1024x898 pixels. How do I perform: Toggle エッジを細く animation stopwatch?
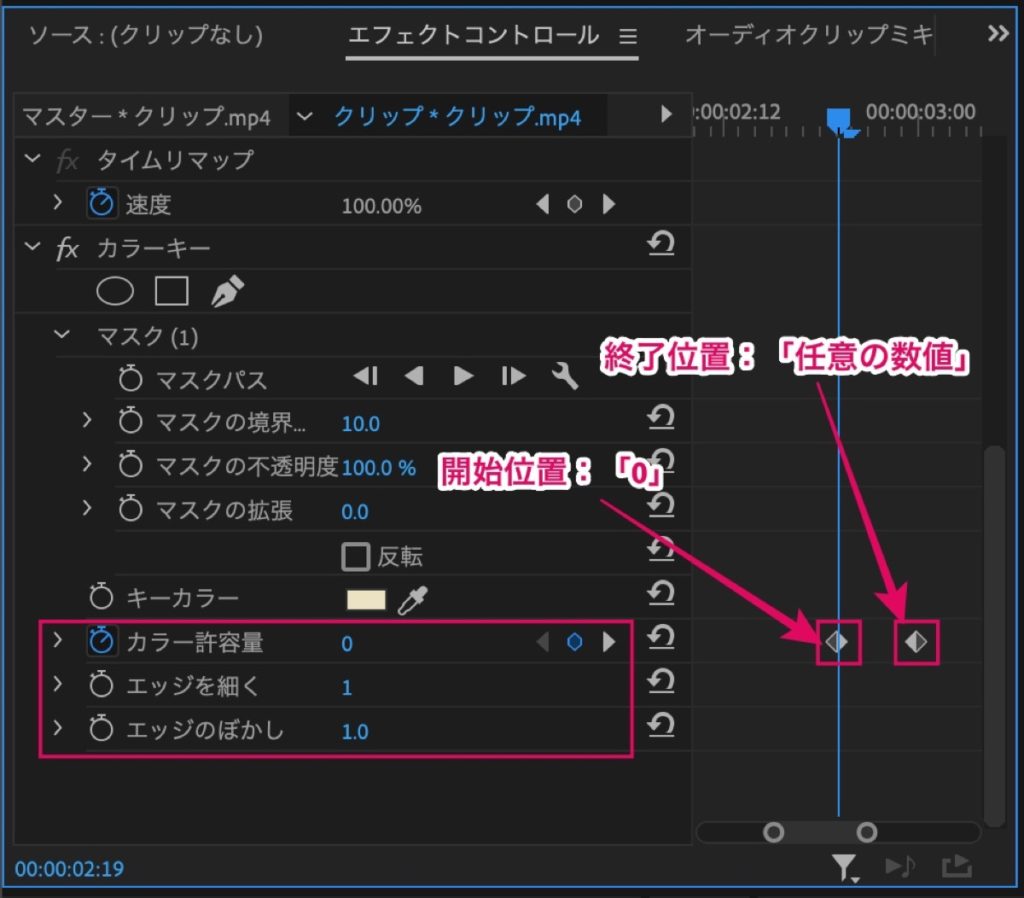[101, 684]
